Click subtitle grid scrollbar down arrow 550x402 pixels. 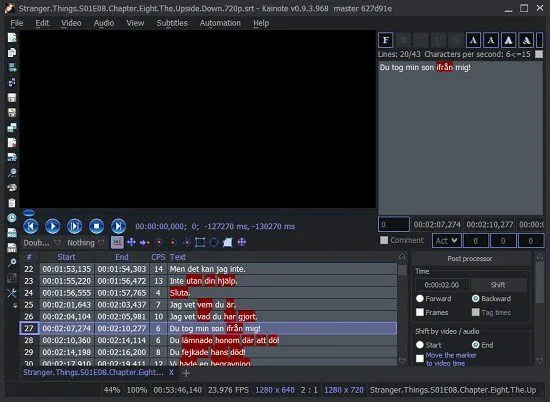click(402, 360)
